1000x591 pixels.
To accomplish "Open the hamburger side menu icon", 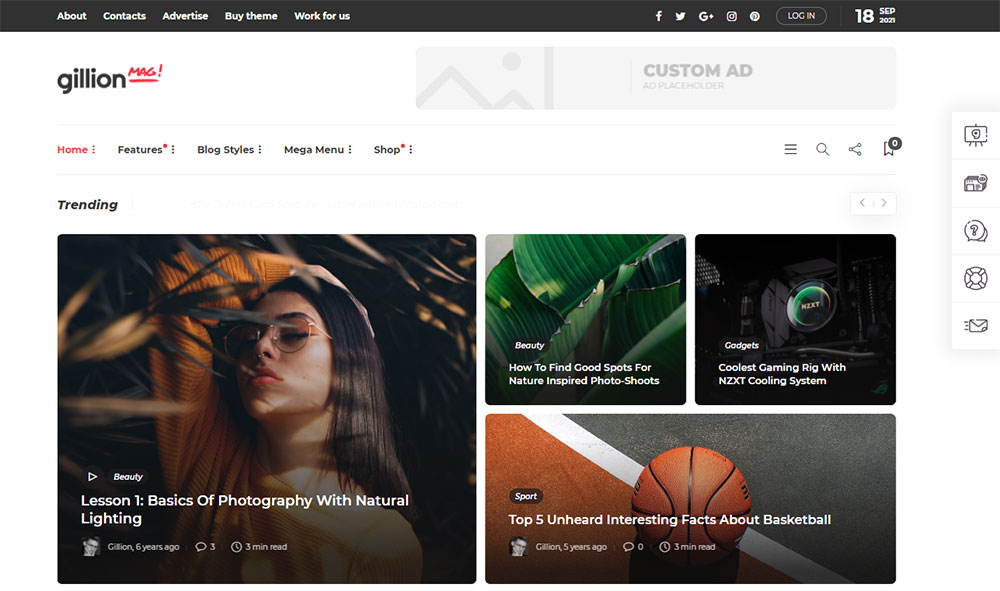I will click(790, 149).
